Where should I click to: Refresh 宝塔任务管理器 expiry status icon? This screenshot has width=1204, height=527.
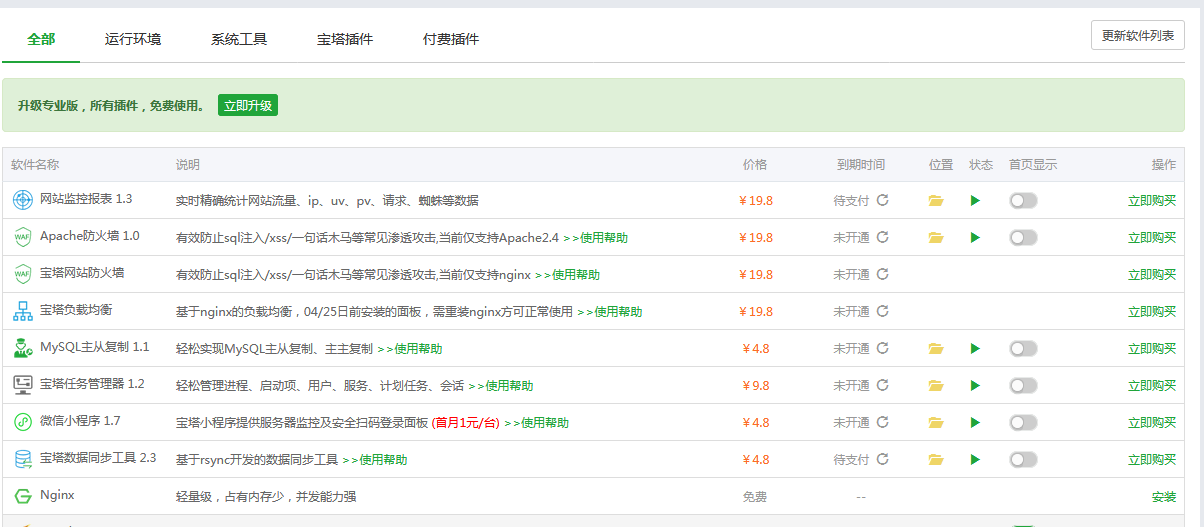pyautogui.click(x=882, y=385)
